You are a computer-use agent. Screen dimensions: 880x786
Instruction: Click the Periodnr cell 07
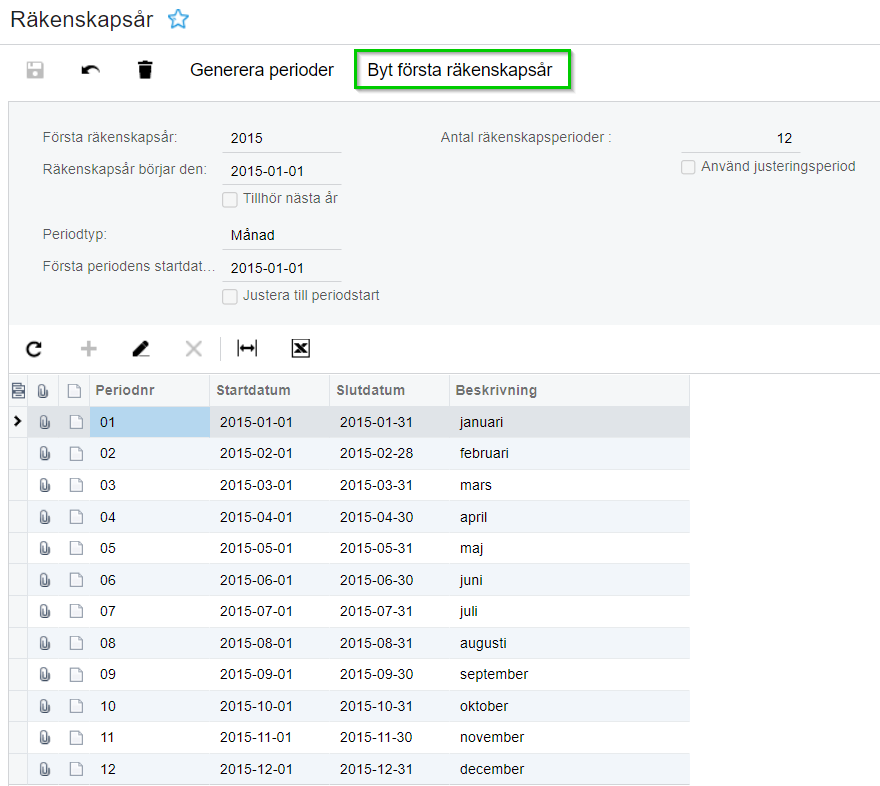[150, 612]
